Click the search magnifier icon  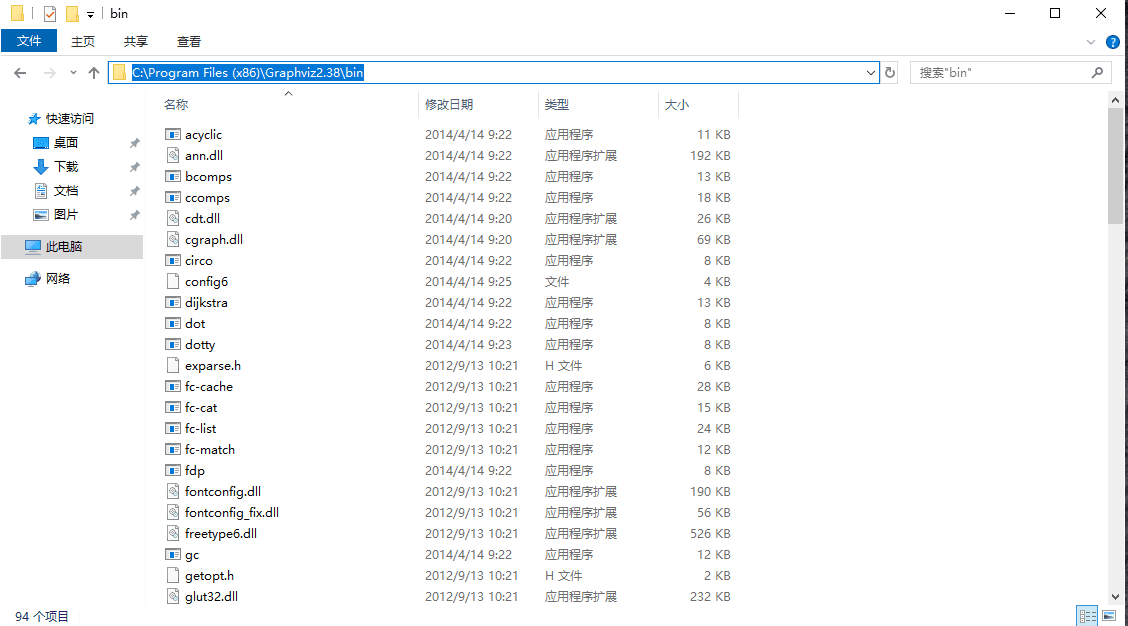1097,73
